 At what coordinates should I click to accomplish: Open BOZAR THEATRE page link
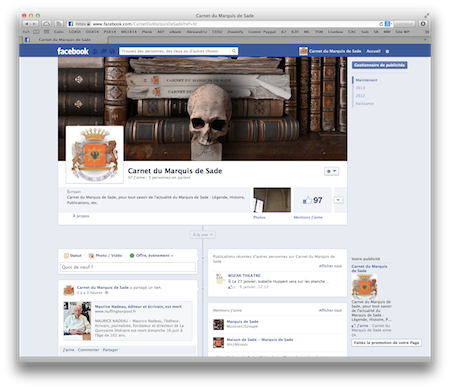tap(244, 276)
